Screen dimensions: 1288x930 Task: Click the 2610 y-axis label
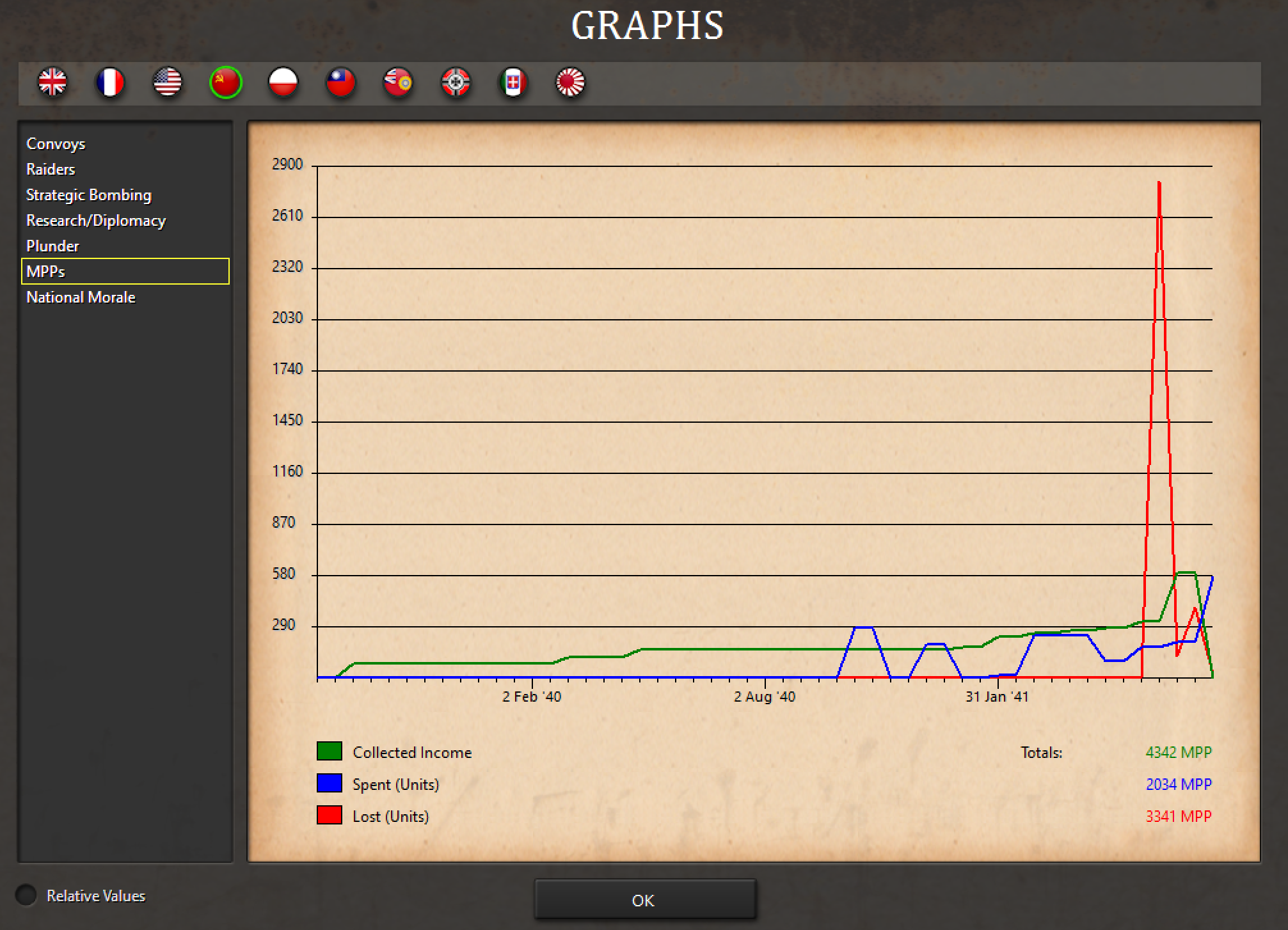coord(287,216)
